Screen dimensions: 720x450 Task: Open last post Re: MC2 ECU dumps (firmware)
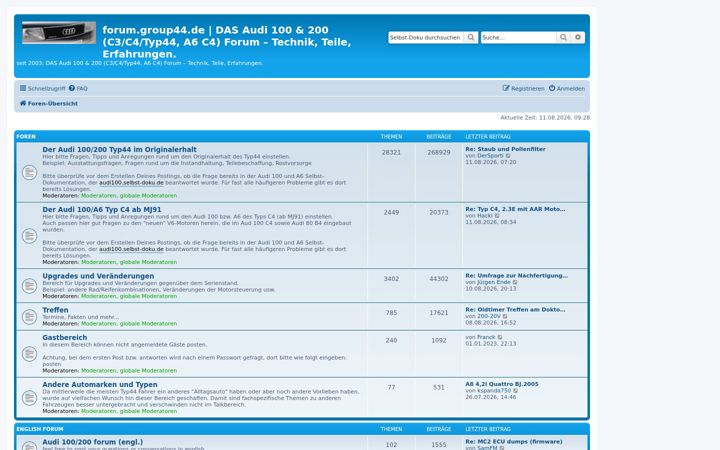point(514,441)
